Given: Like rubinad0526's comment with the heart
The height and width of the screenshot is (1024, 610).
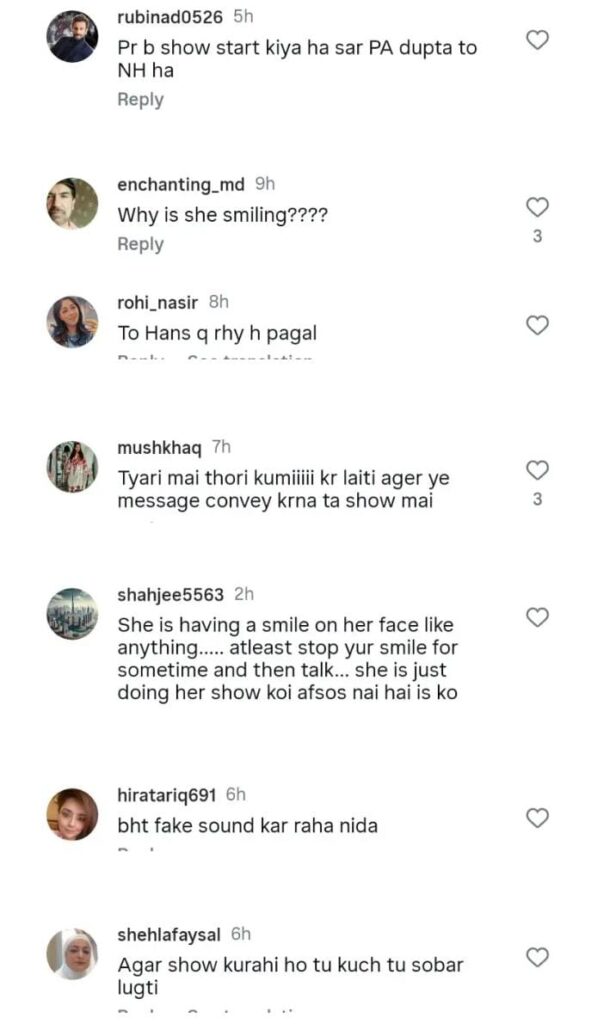Looking at the screenshot, I should [x=537, y=40].
